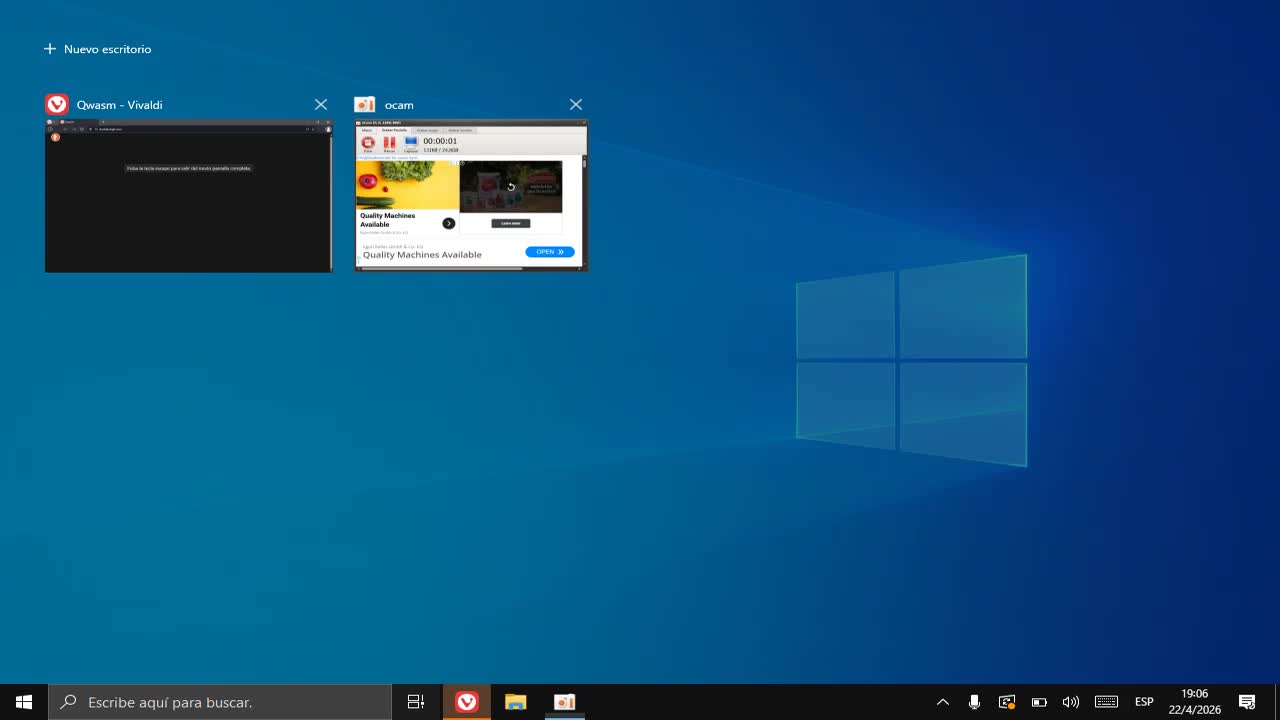Open the battery status icon
This screenshot has height=720, width=1280.
[x=1039, y=702]
